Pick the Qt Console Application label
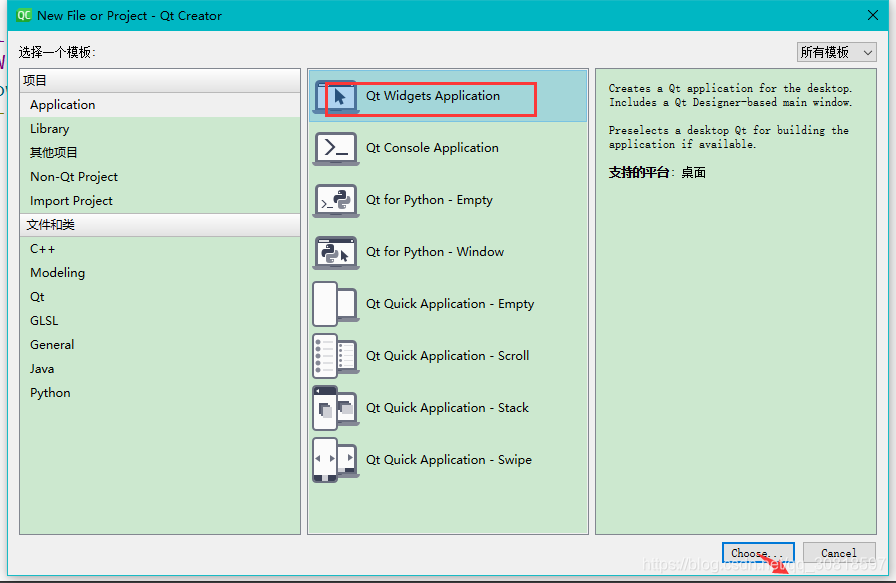This screenshot has height=583, width=896. pyautogui.click(x=432, y=148)
